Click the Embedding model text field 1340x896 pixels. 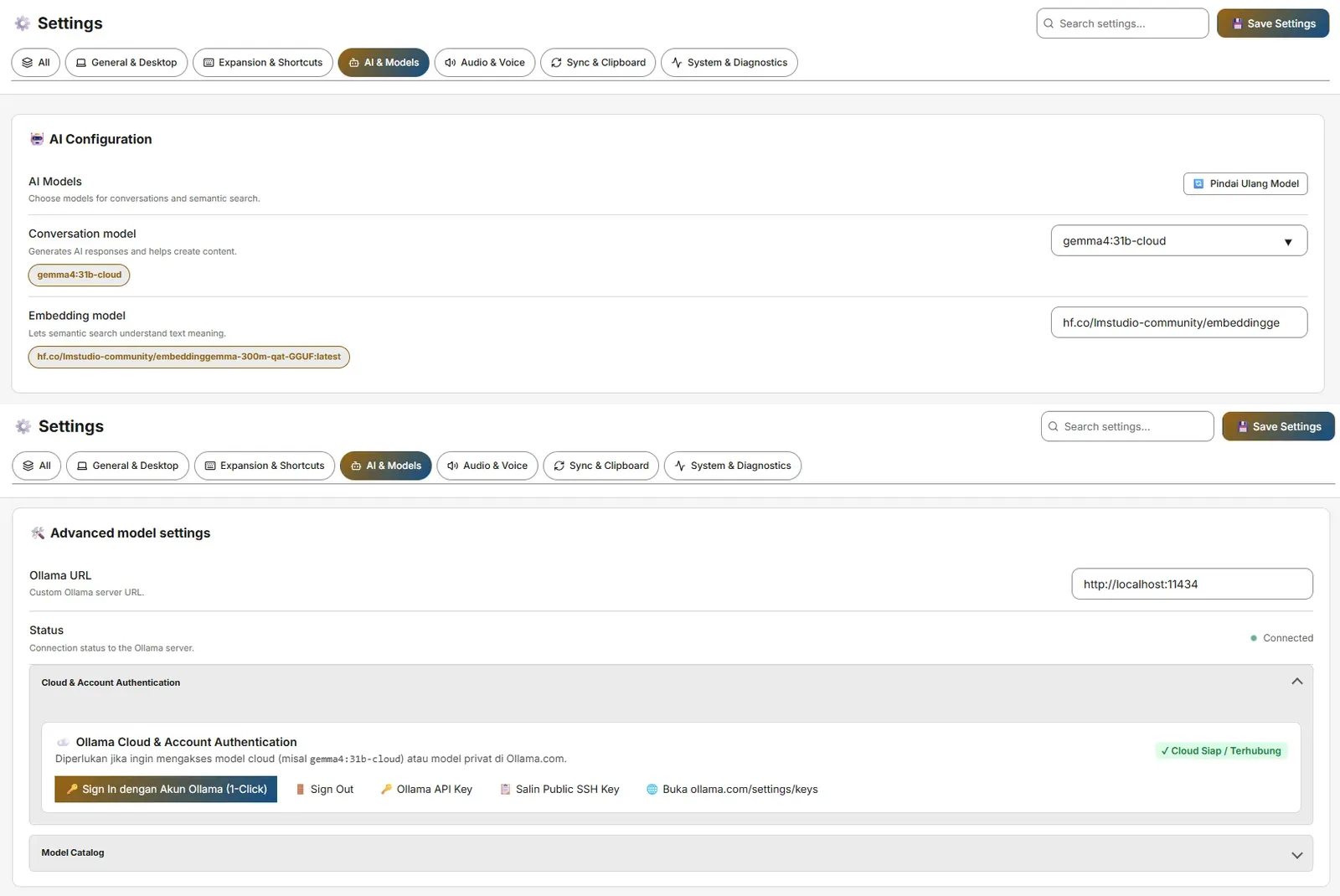(1178, 322)
